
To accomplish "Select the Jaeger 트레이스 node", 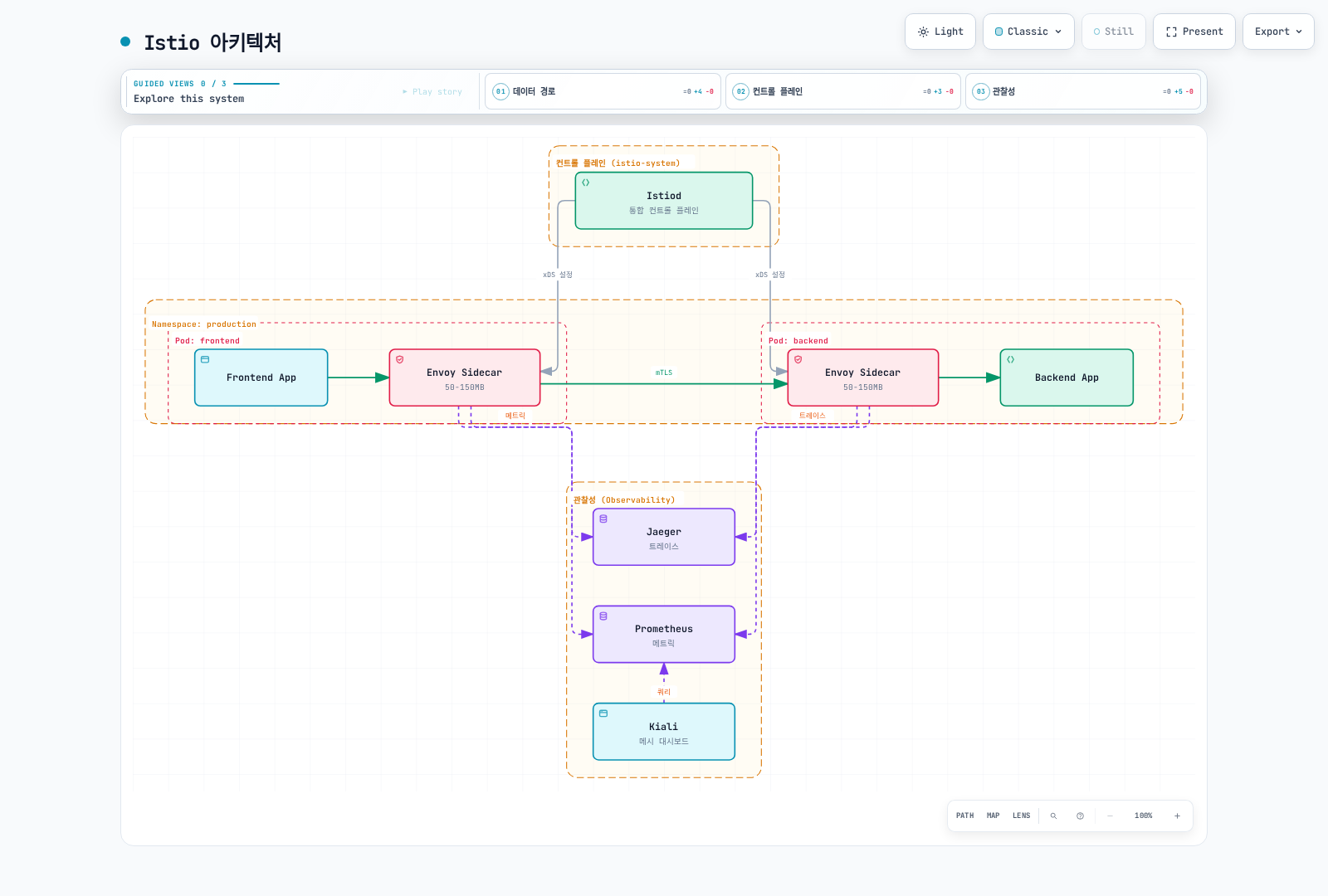I will pos(664,537).
